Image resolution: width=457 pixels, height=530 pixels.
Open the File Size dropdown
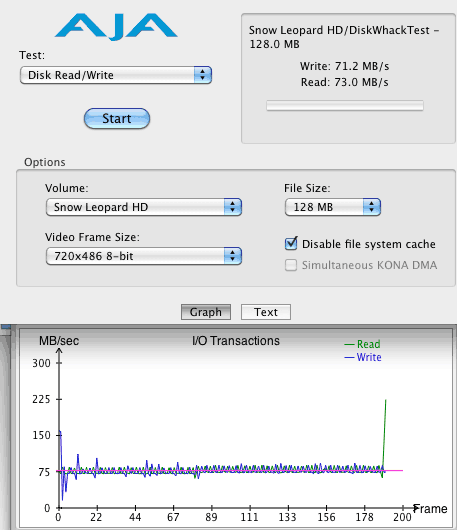pos(333,207)
